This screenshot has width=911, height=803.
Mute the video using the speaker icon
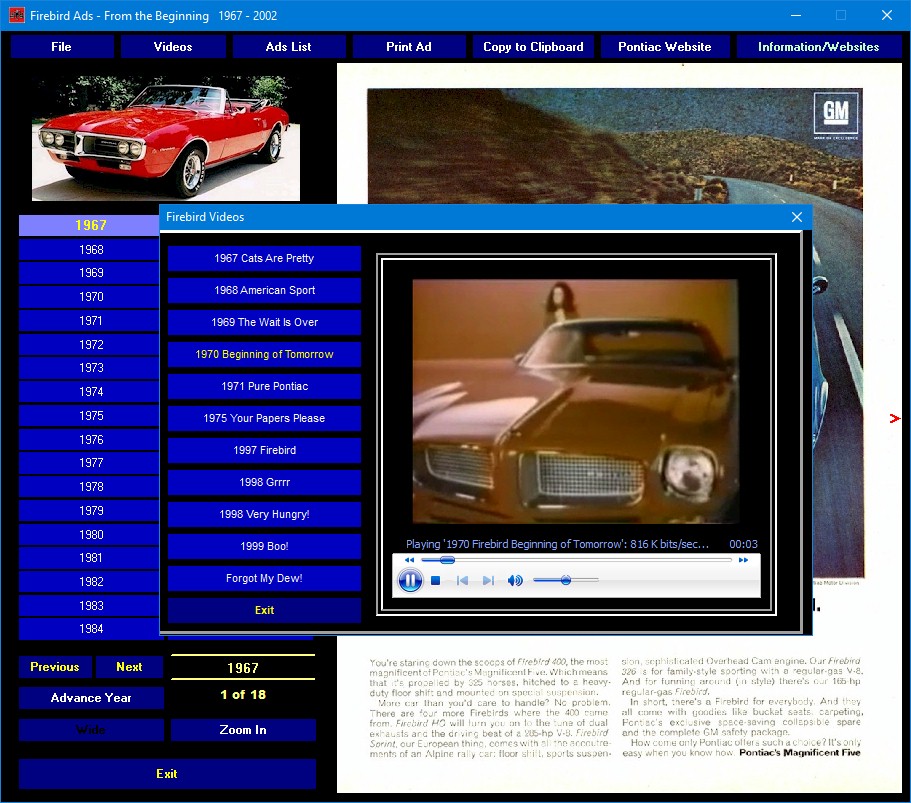tap(515, 580)
